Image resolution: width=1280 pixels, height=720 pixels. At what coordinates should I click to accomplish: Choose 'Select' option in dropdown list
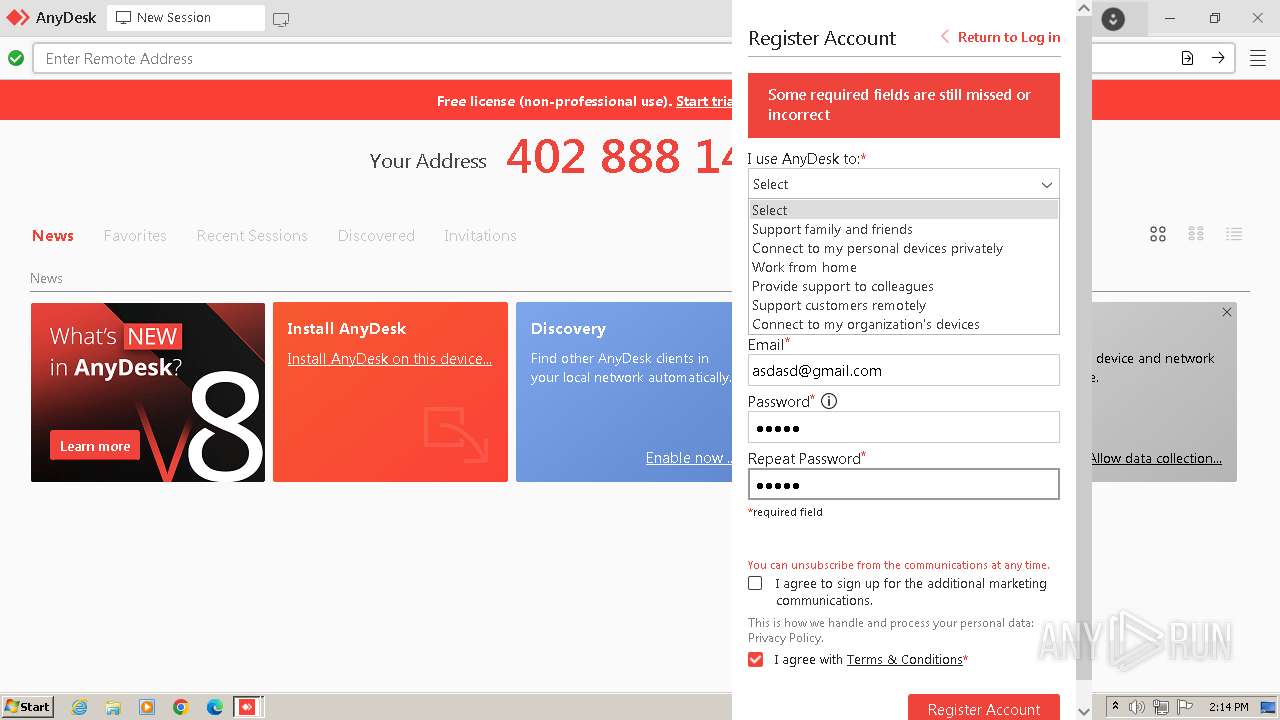coord(904,210)
